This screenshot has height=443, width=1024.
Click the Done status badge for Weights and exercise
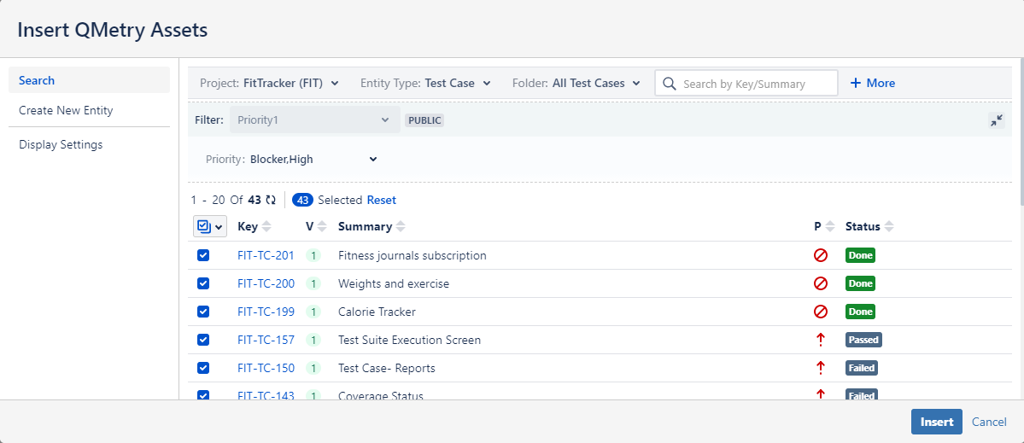point(860,284)
